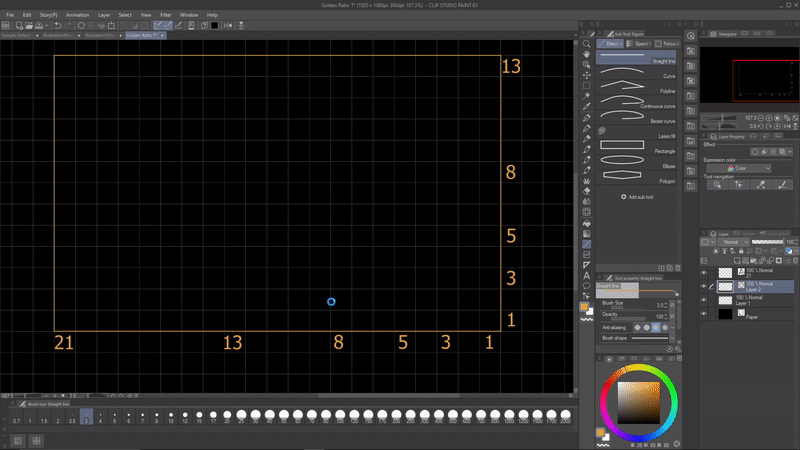Image resolution: width=800 pixels, height=450 pixels.
Task: Click the layer opacity 100 stepper
Action: (x=796, y=242)
